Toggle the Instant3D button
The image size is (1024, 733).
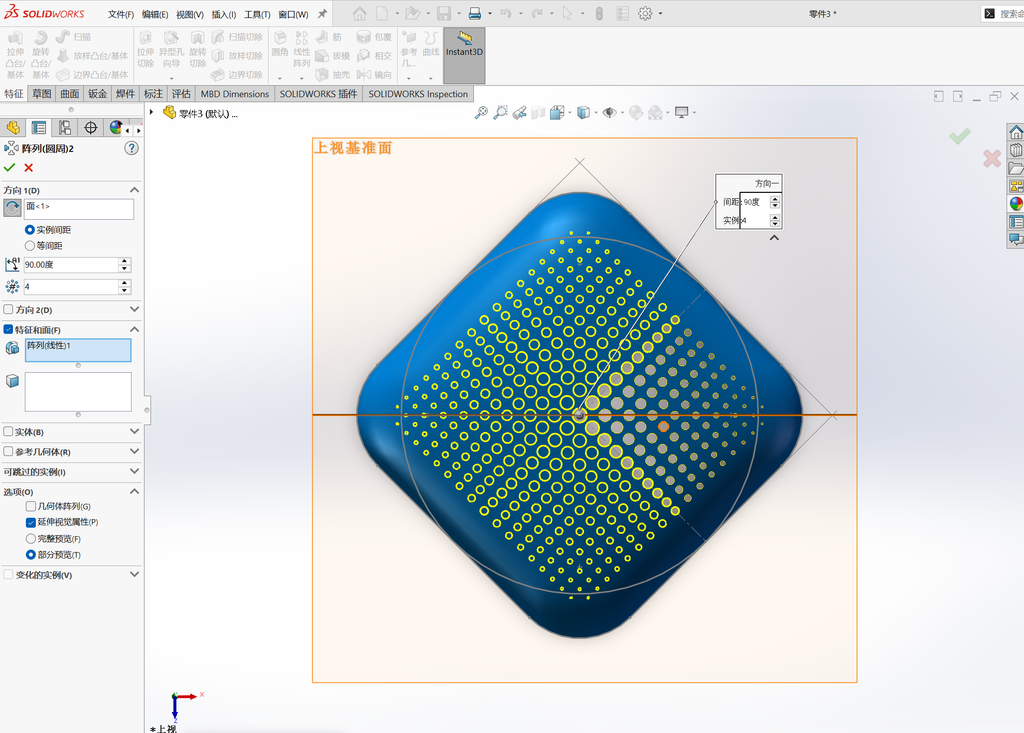pos(464,56)
